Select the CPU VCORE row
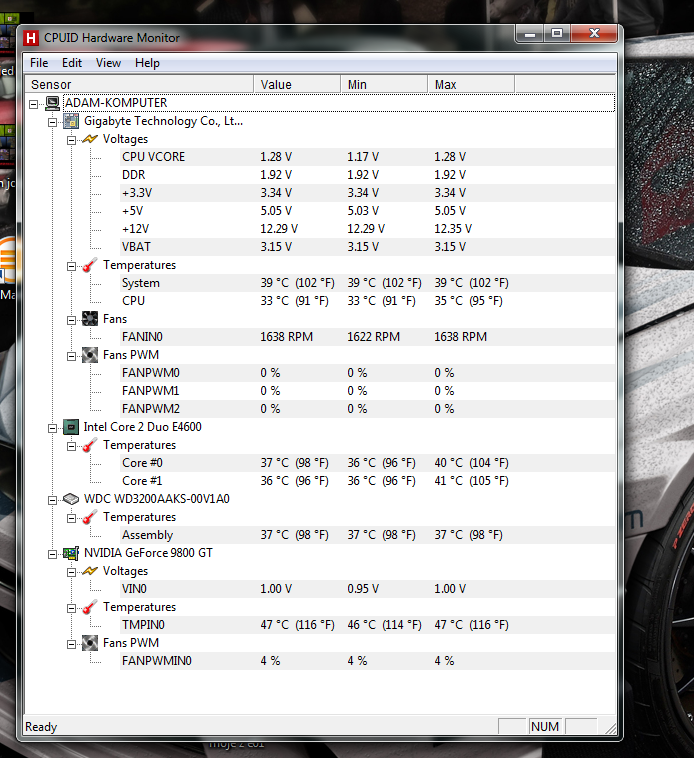Image resolution: width=694 pixels, height=758 pixels. click(367, 157)
